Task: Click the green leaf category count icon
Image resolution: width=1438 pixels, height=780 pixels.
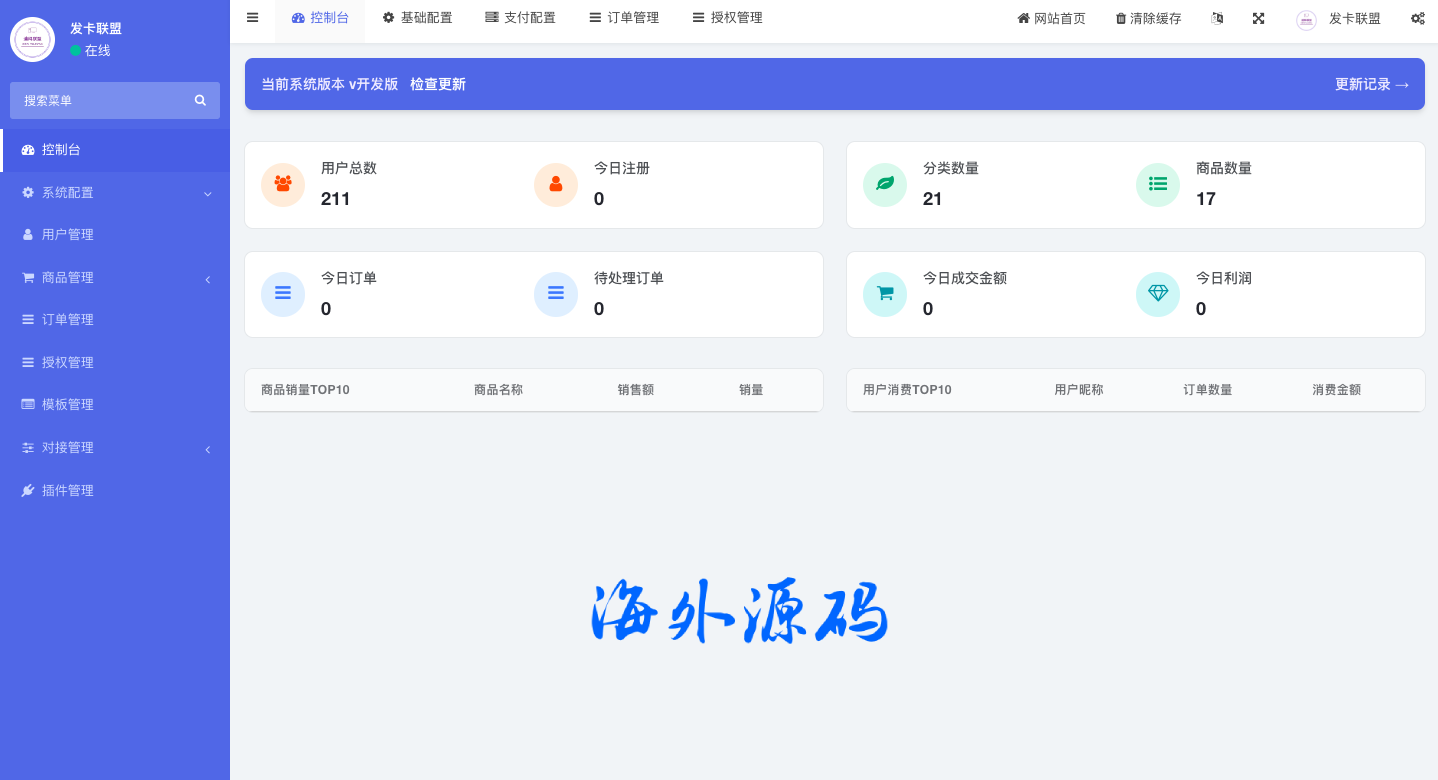Action: (x=885, y=184)
